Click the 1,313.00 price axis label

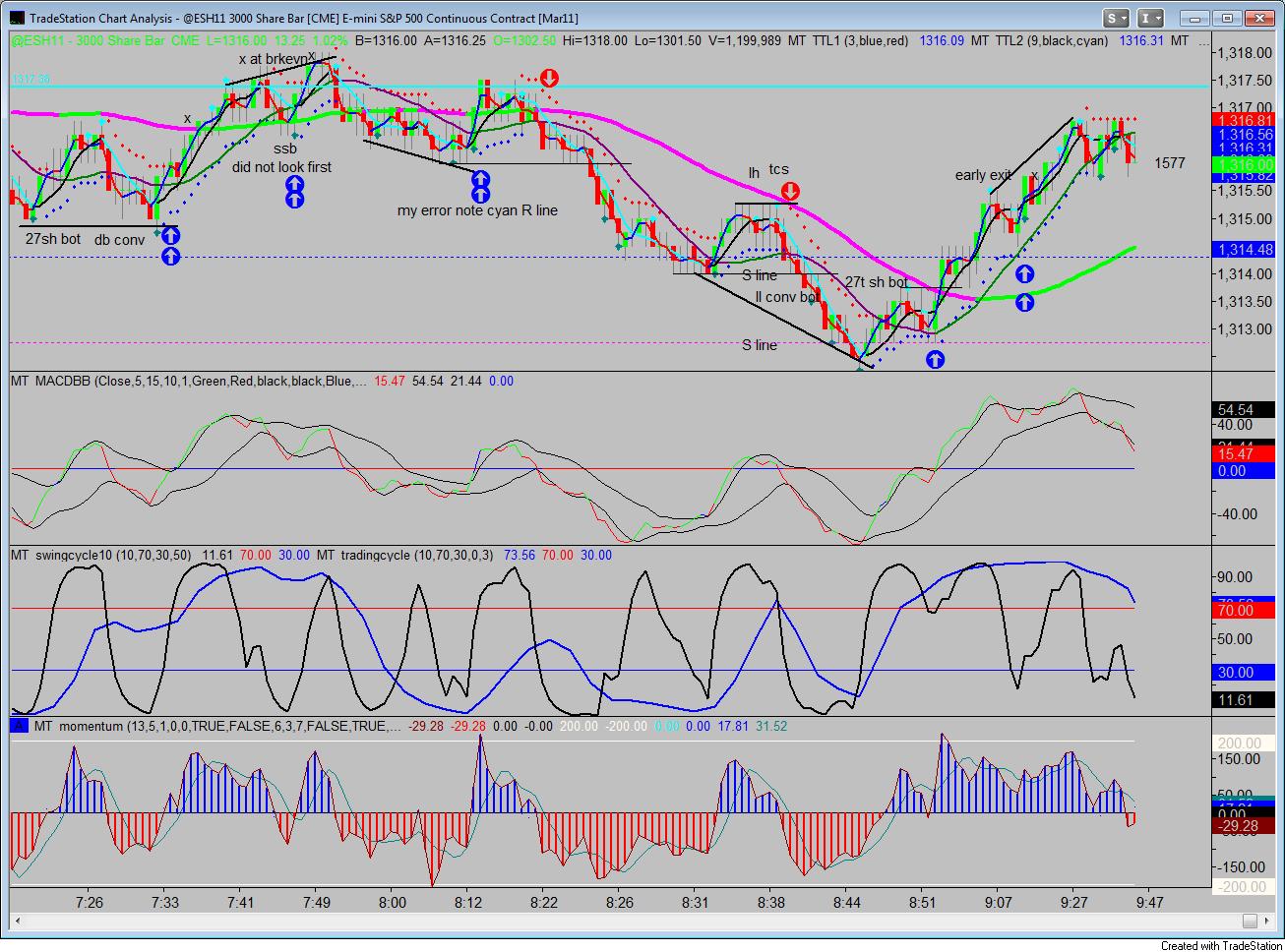[1245, 329]
